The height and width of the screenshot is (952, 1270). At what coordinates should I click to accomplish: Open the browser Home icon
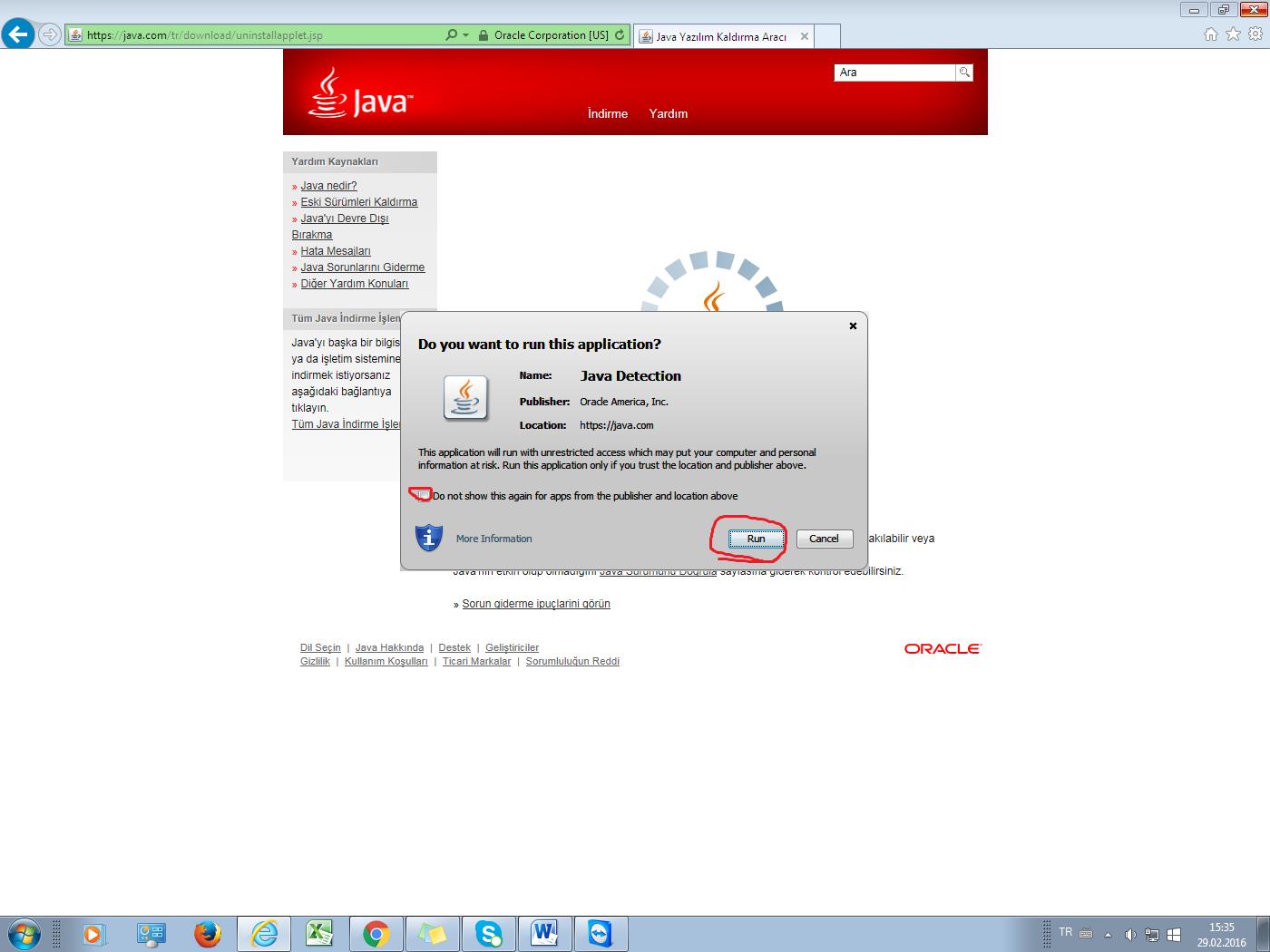click(x=1210, y=34)
